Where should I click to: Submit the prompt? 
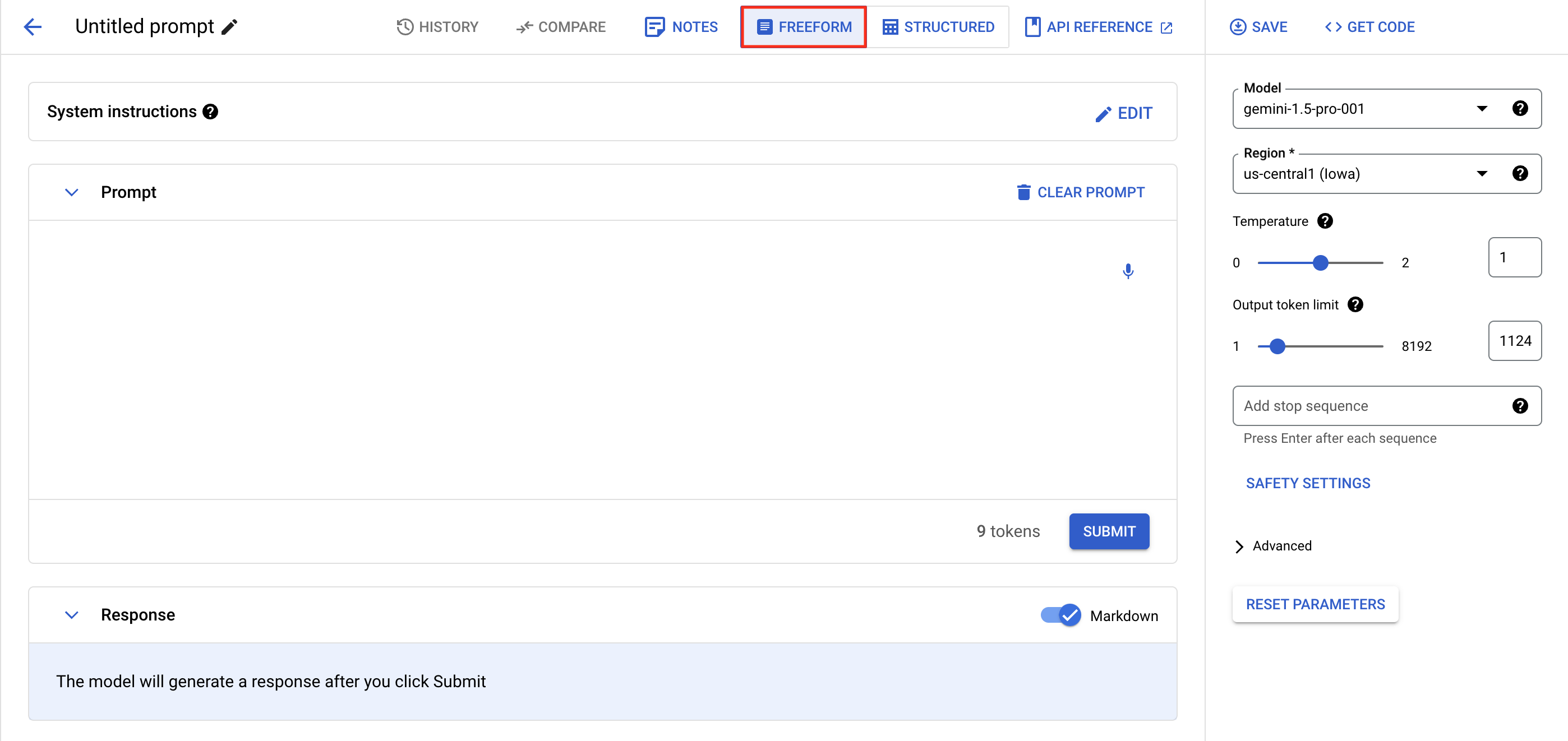(x=1109, y=531)
